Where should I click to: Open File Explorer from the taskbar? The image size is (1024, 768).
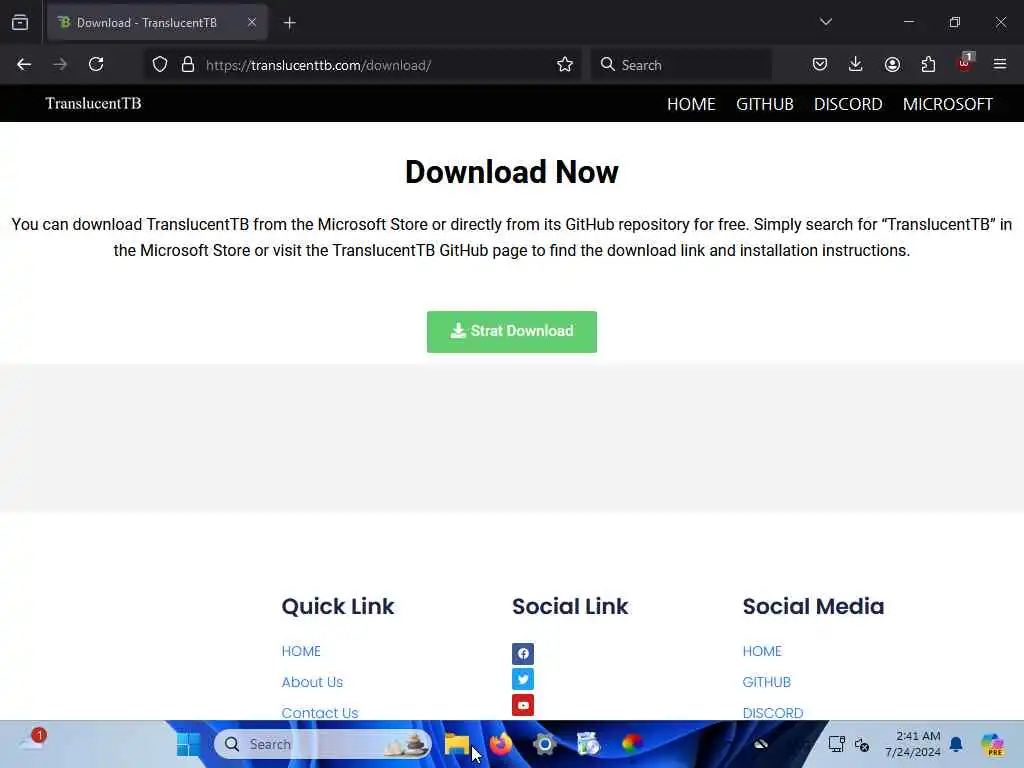click(457, 744)
